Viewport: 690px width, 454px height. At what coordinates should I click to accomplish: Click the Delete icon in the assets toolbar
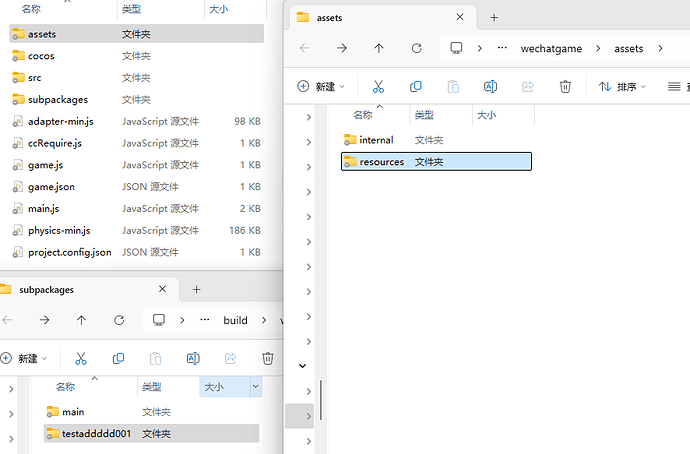pos(565,86)
